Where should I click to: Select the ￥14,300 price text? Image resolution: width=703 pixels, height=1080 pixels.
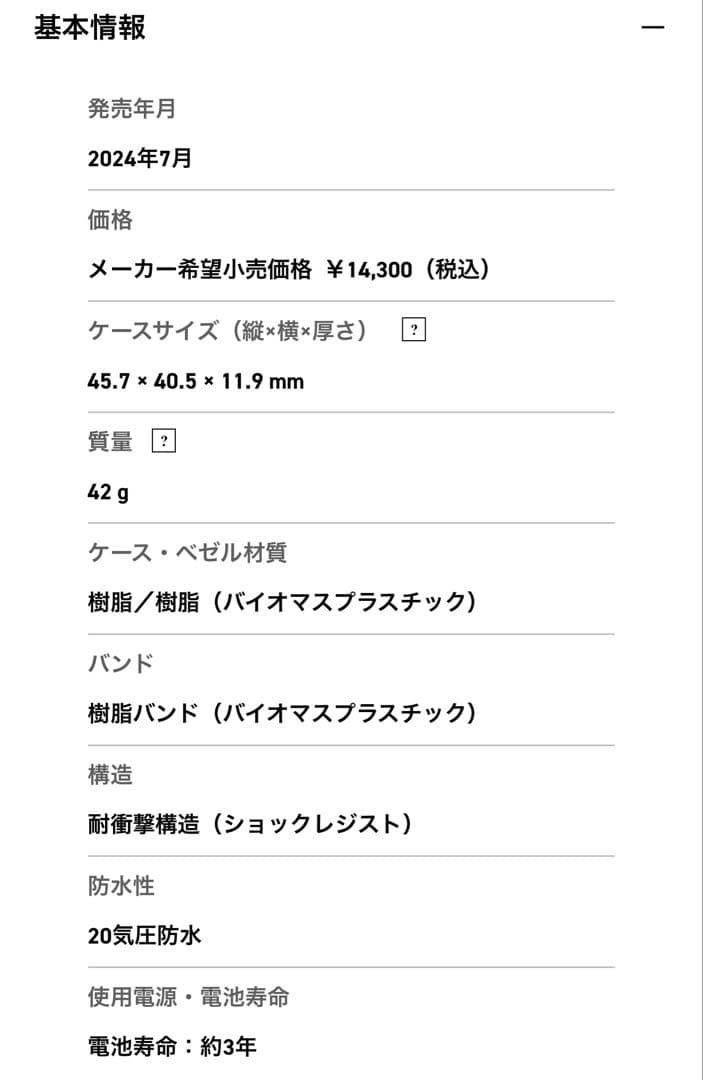pyautogui.click(x=369, y=270)
